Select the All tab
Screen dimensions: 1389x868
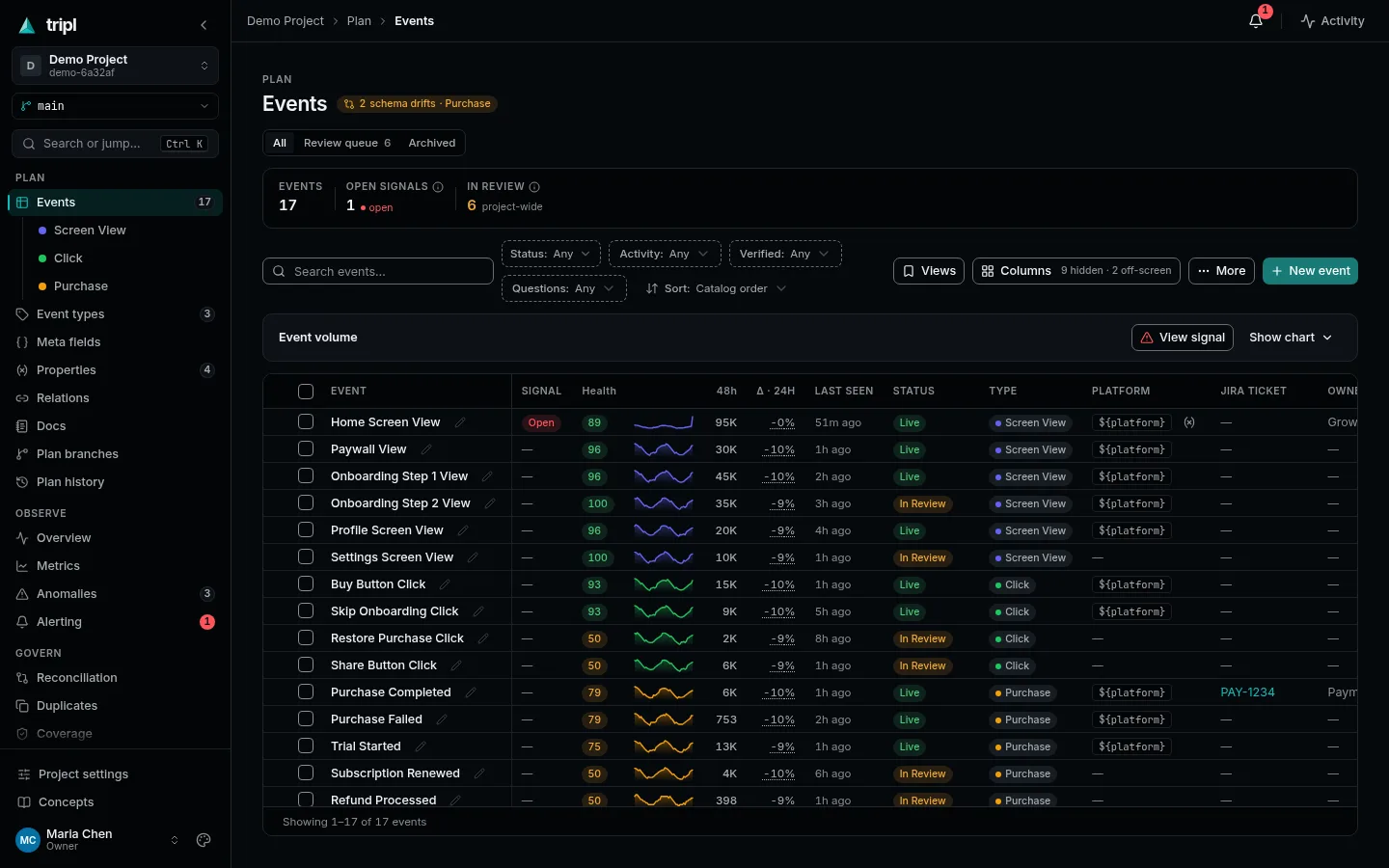pos(280,143)
